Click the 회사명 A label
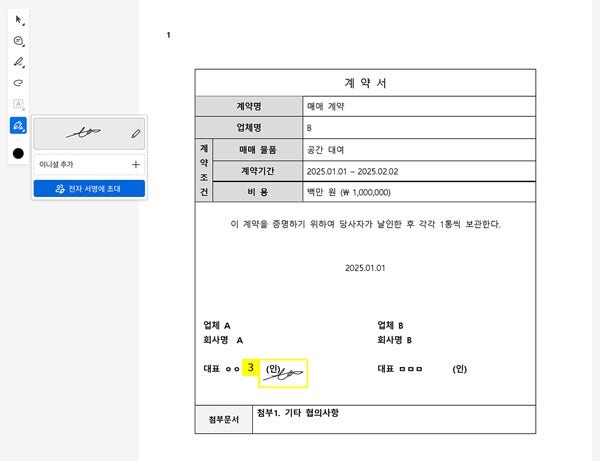 [223, 340]
